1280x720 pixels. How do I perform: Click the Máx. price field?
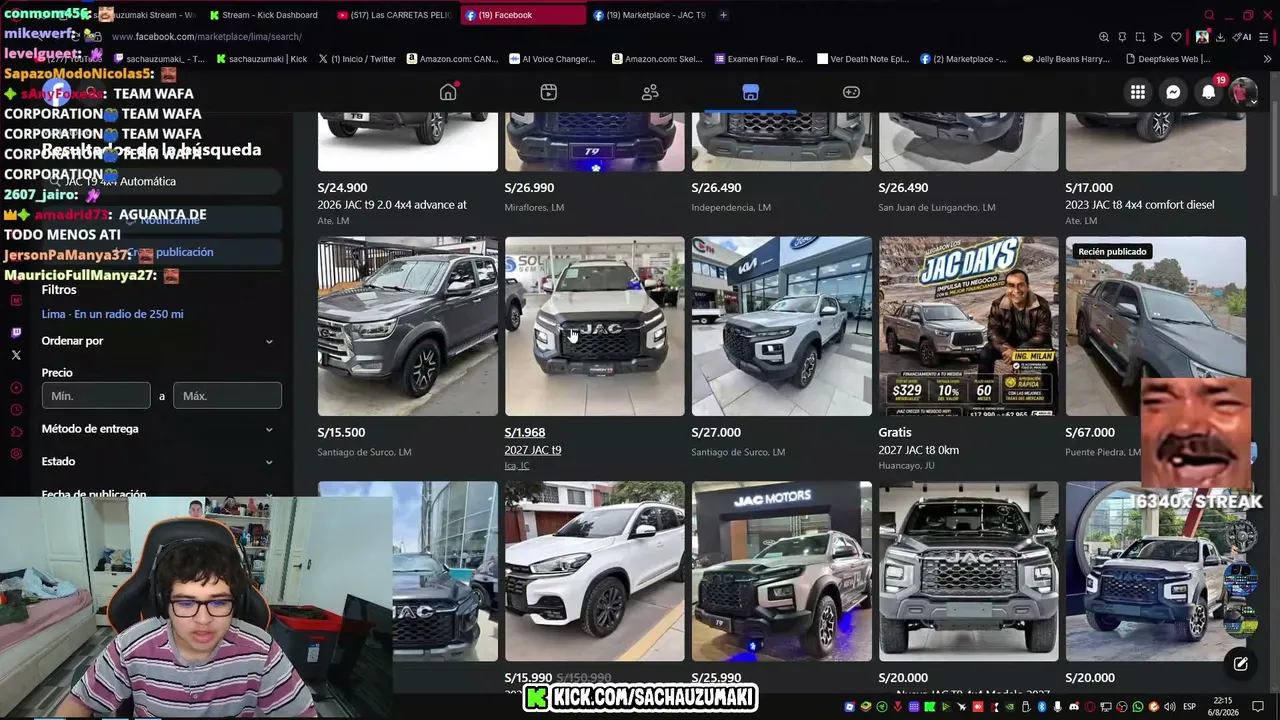(227, 396)
